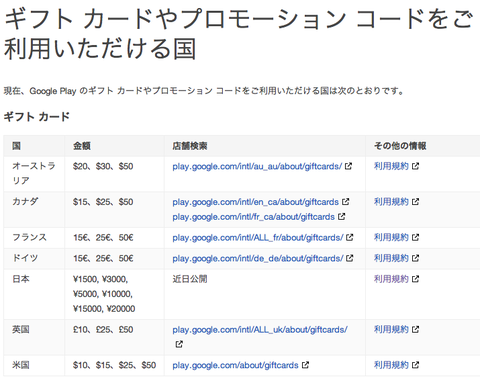Click the ギフト カード section heading
Image resolution: width=480 pixels, height=383 pixels.
point(37,117)
